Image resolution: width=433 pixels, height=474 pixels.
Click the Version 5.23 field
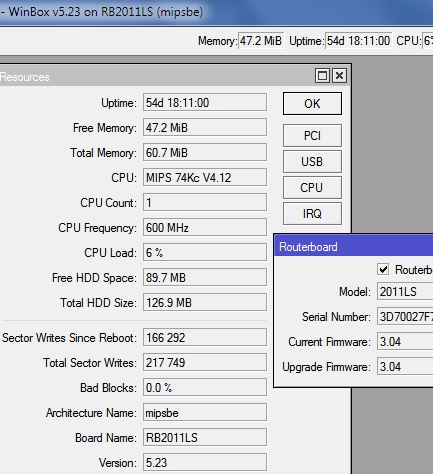[x=205, y=462]
